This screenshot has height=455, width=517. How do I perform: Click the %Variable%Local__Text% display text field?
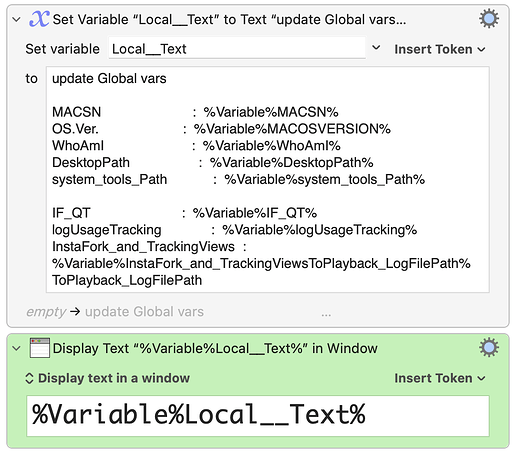(x=258, y=416)
